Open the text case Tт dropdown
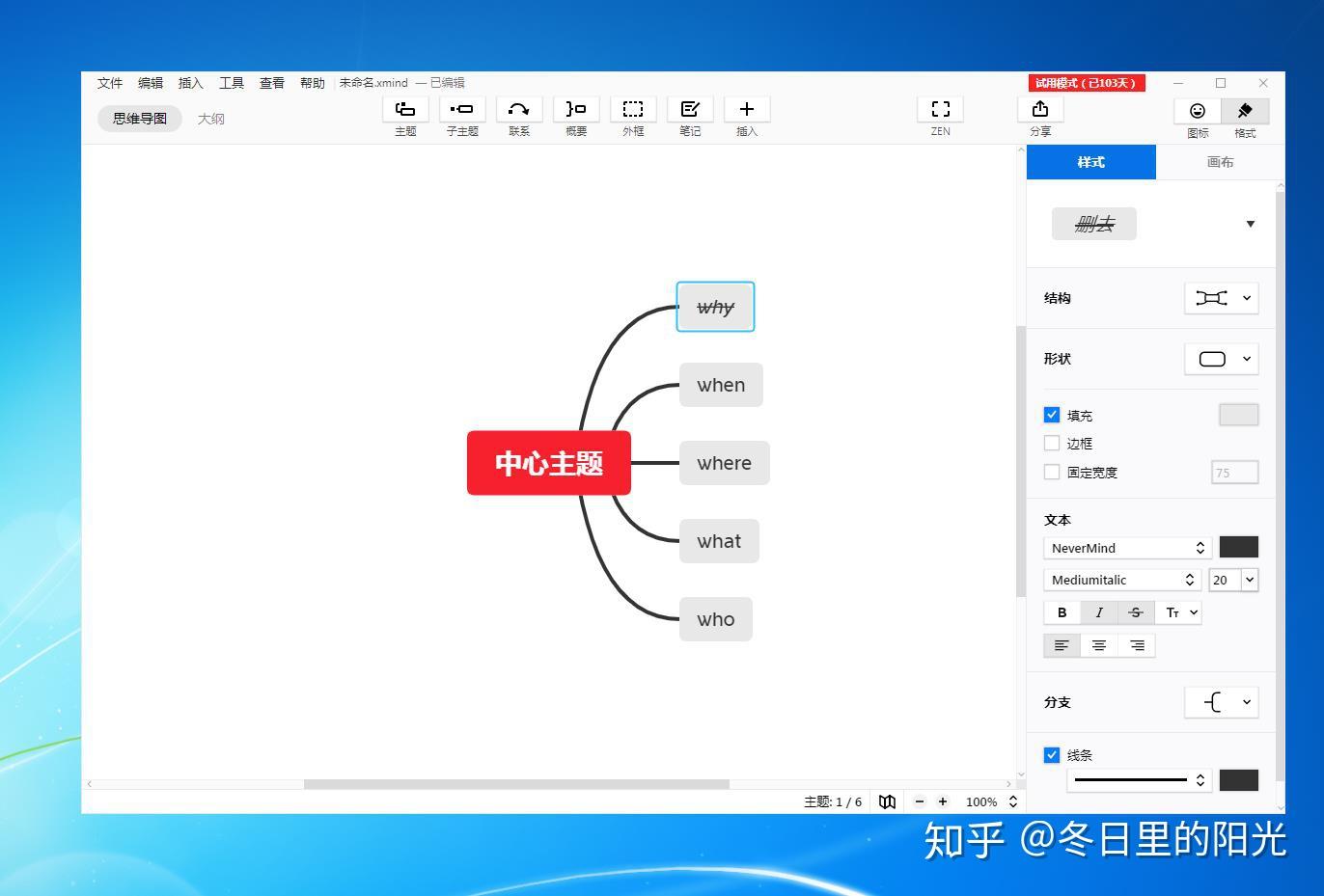 pyautogui.click(x=1178, y=612)
